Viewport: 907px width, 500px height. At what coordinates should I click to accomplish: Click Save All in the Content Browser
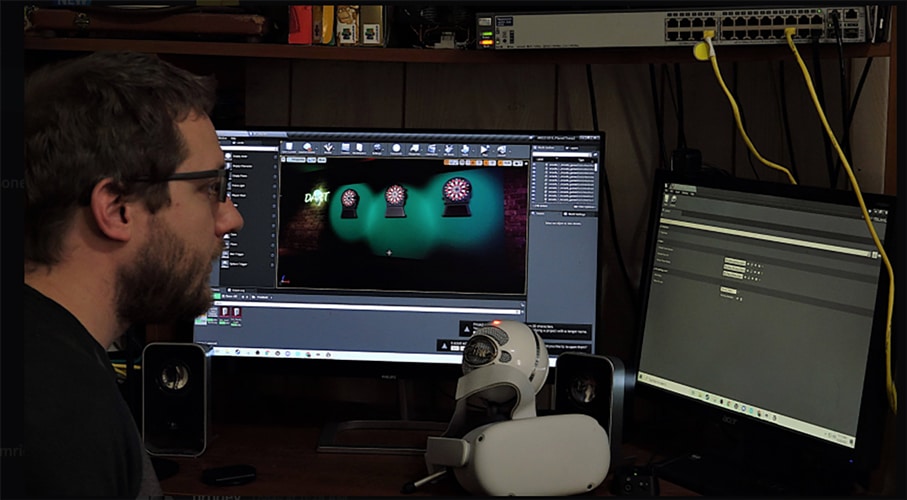[x=230, y=296]
